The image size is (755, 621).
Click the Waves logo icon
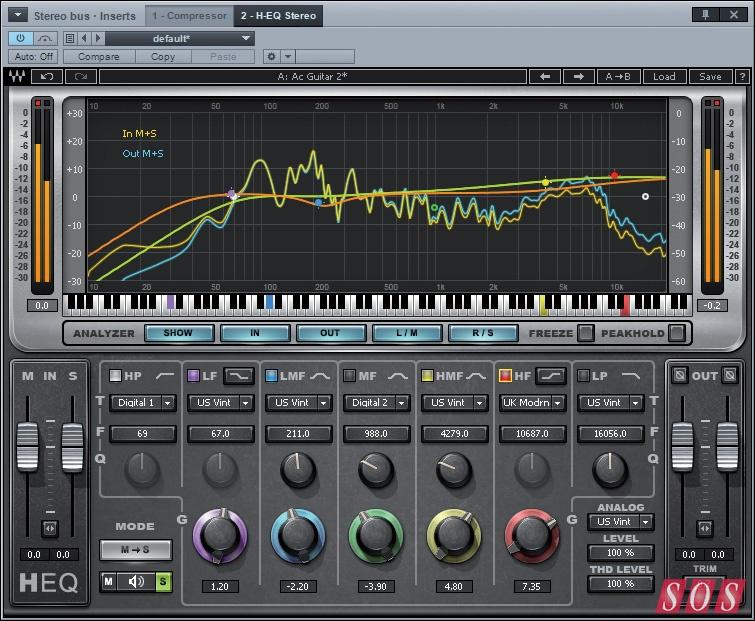[17, 77]
